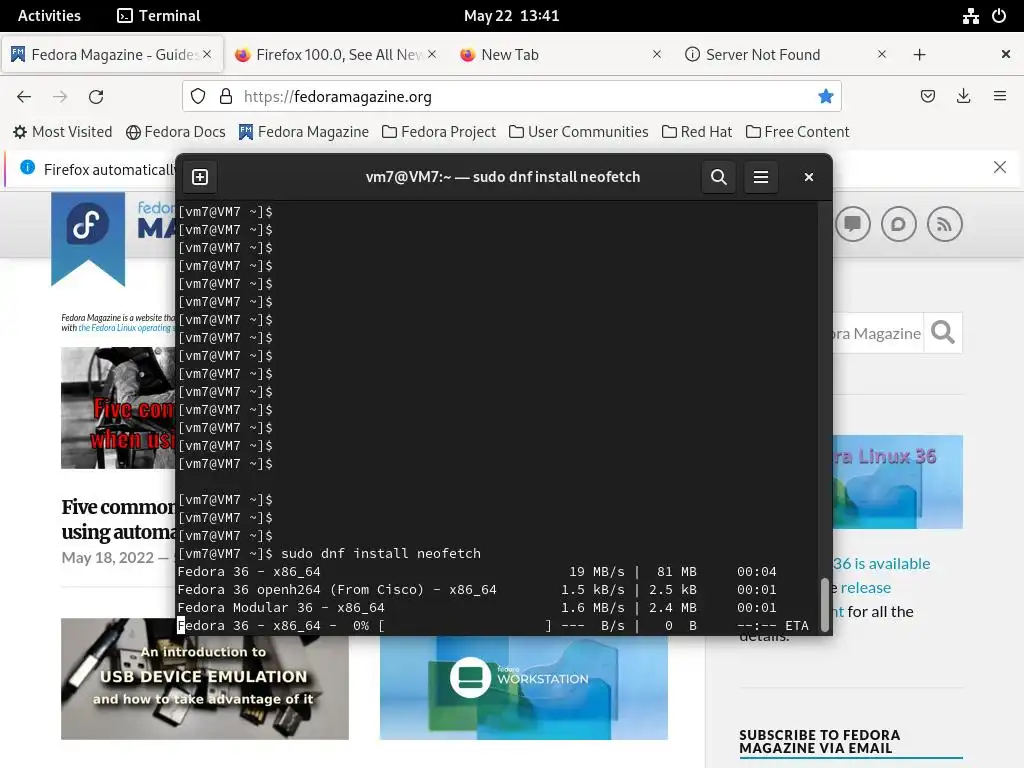
Task: Open the USB Device Emulation article thumbnail
Action: 204,679
